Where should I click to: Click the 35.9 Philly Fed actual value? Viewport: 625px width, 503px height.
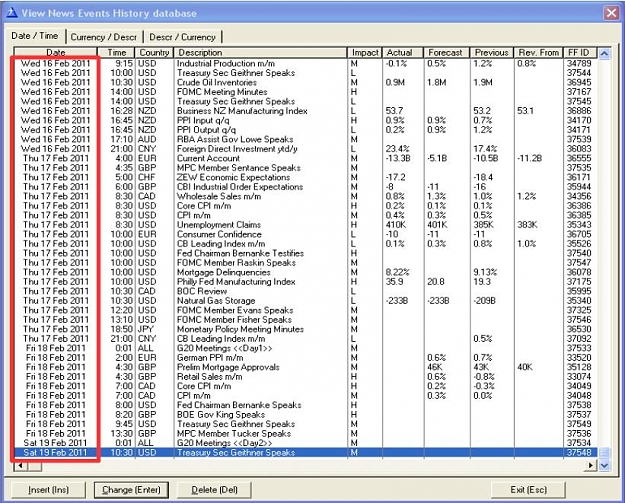pos(394,282)
